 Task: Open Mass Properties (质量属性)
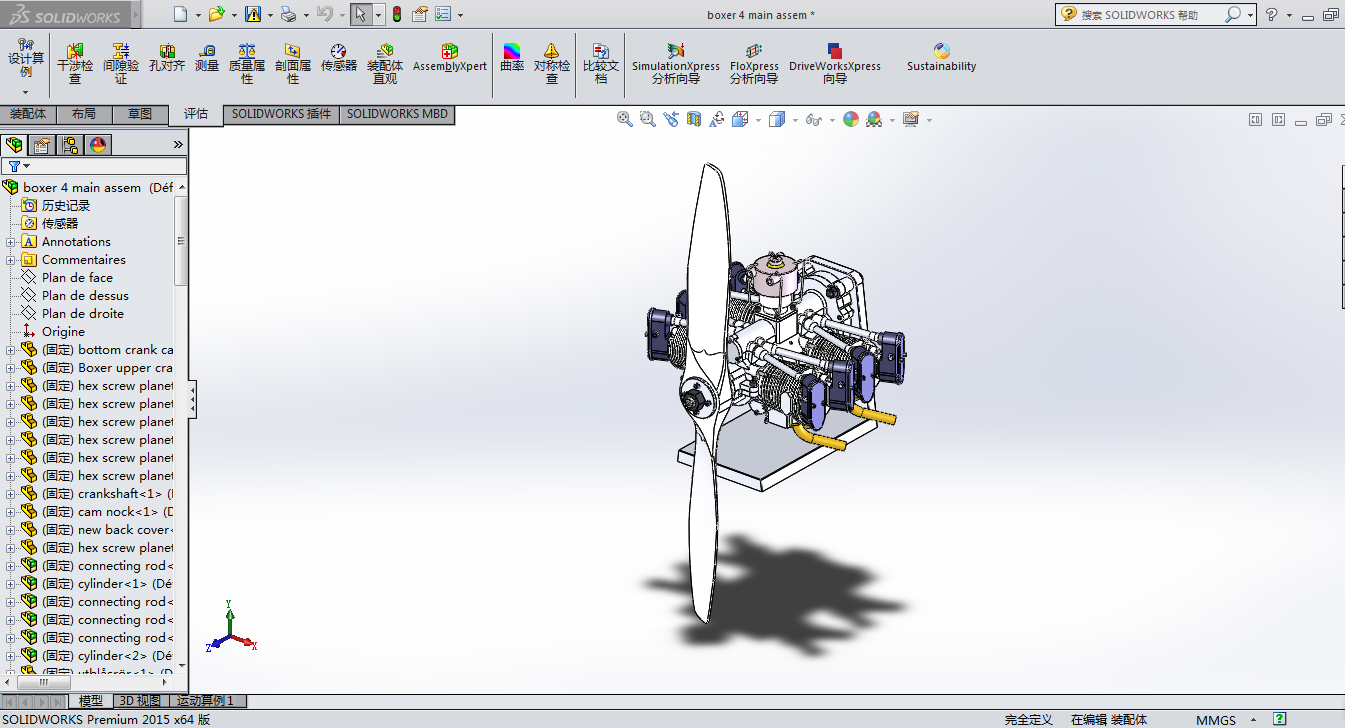click(247, 63)
